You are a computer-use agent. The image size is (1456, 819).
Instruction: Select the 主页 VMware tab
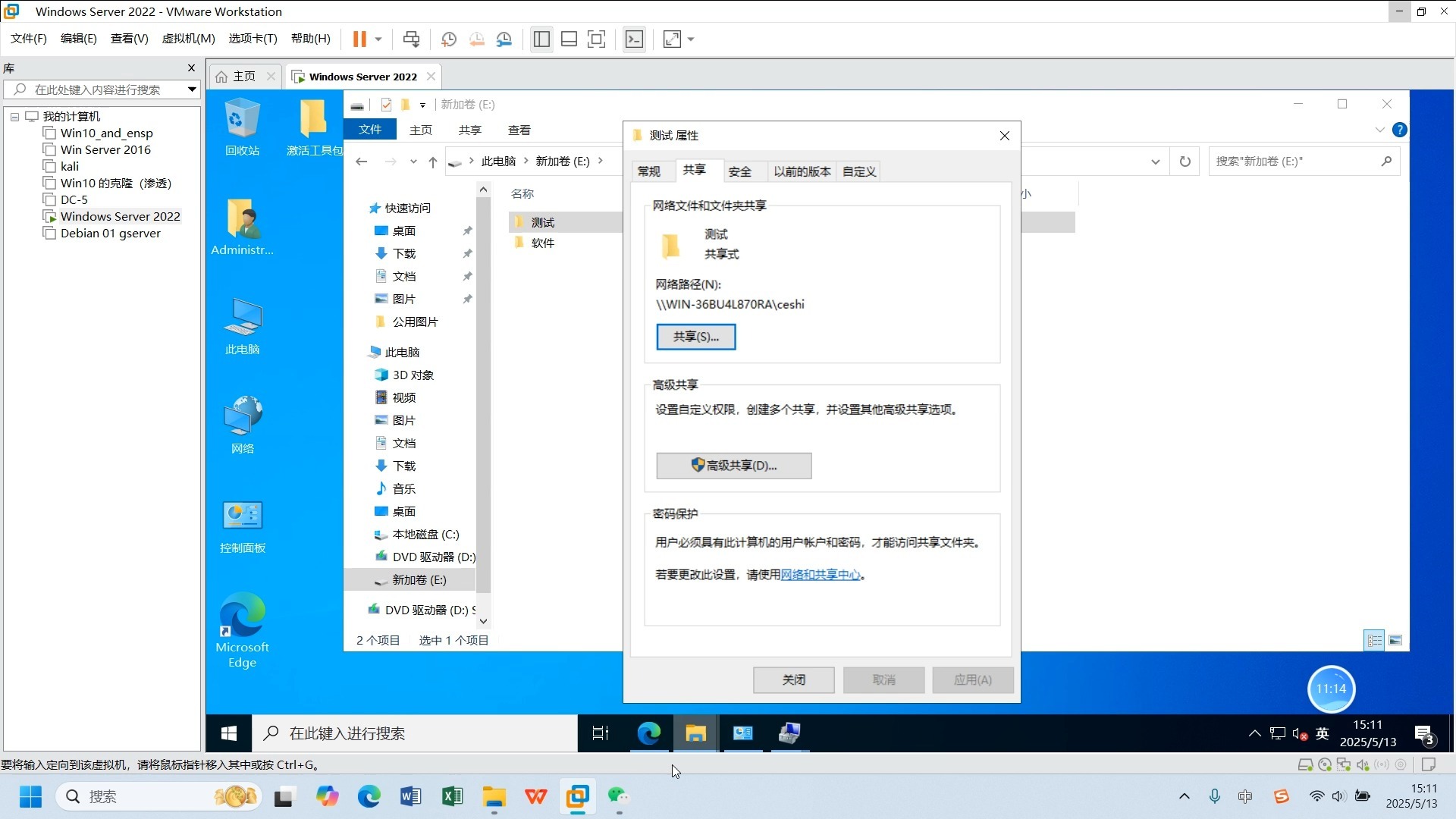(x=244, y=77)
